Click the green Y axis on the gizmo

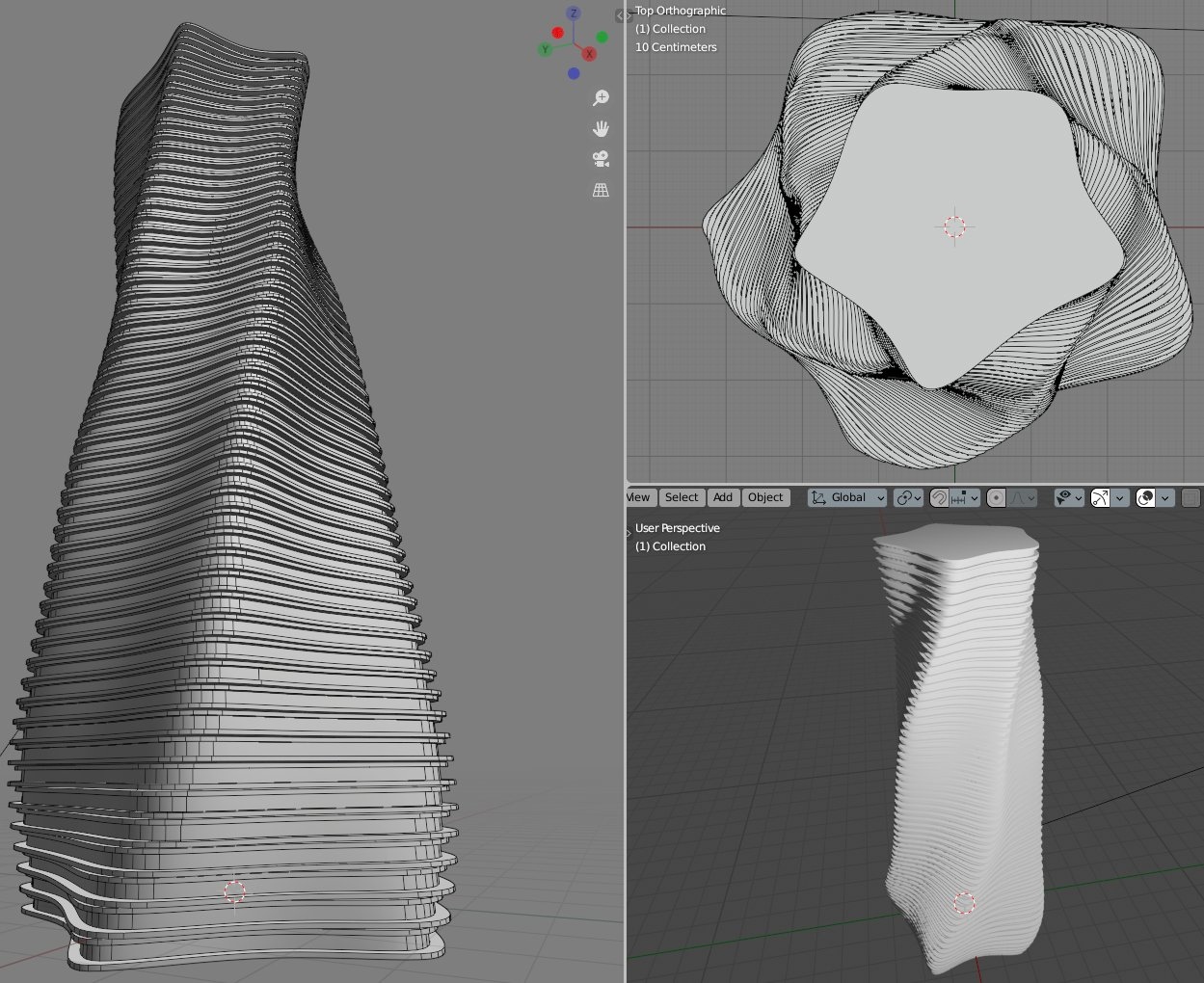[546, 49]
